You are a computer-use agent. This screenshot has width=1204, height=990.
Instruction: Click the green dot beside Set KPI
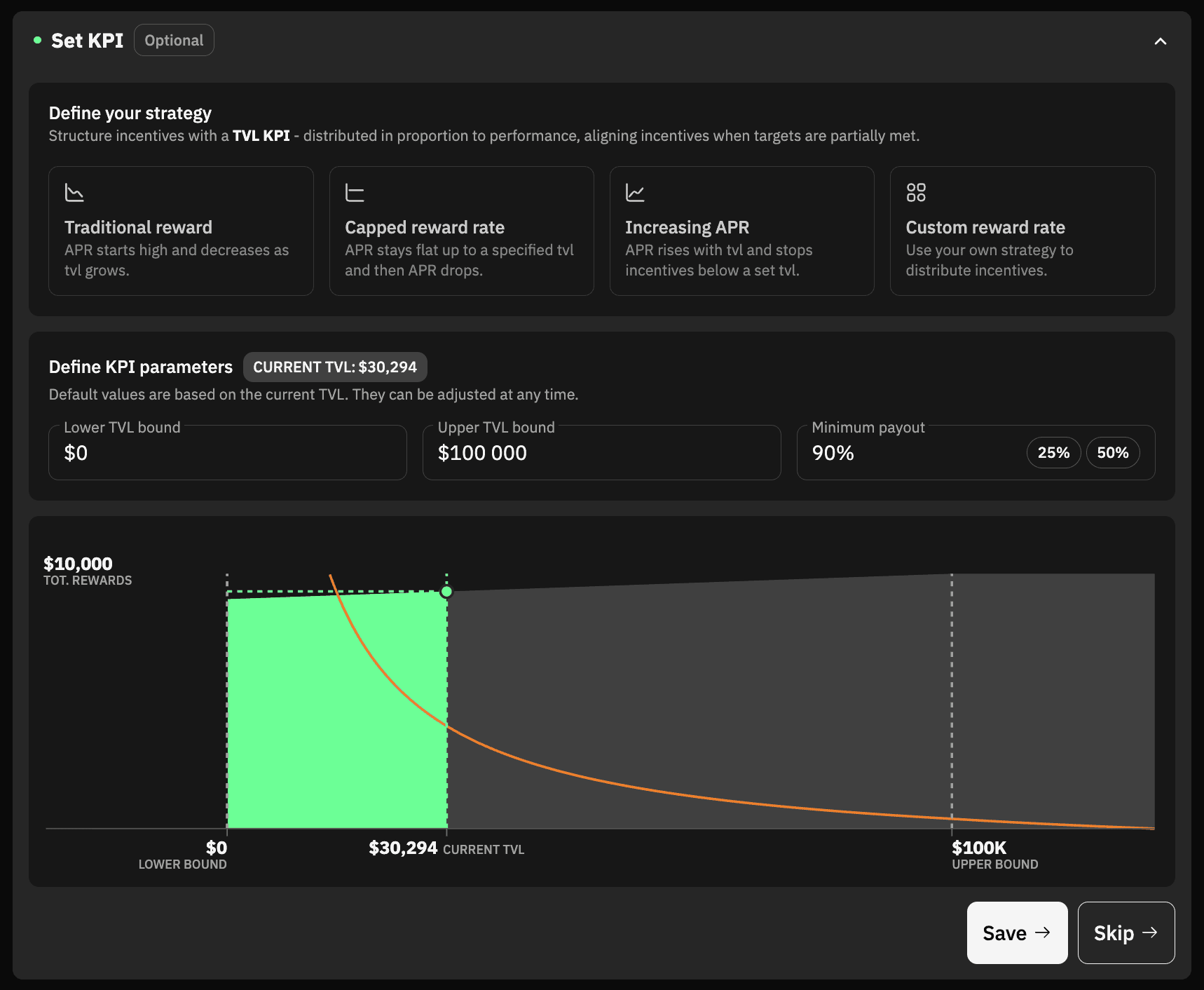tap(37, 41)
